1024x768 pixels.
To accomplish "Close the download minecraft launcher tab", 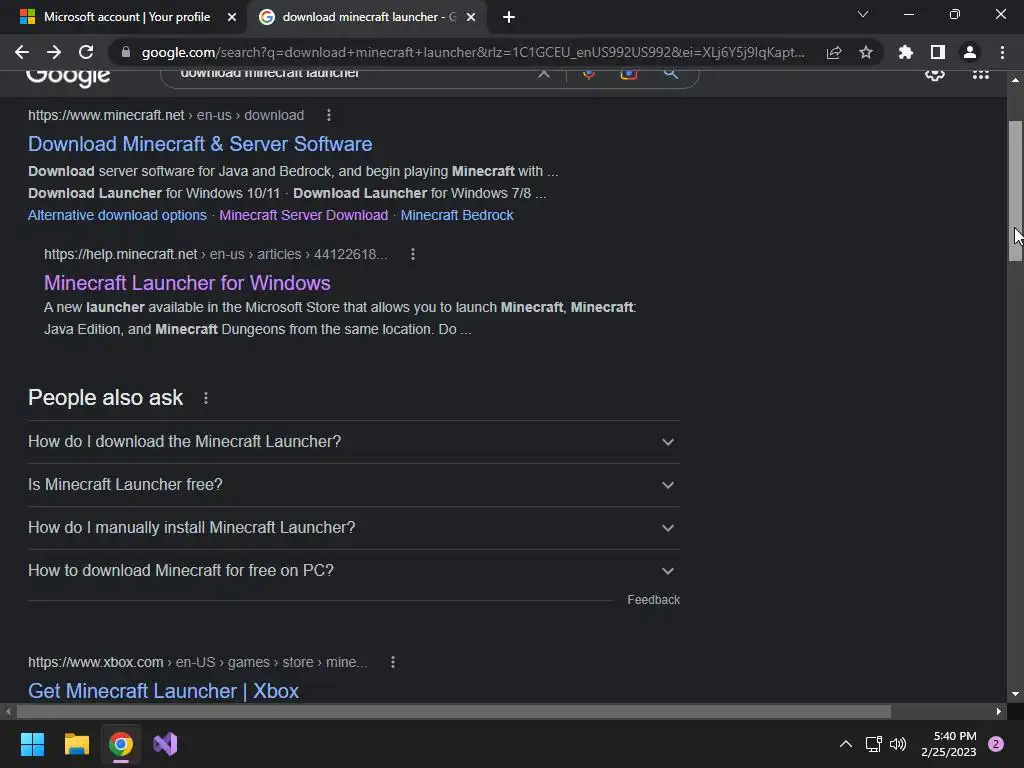I will (471, 17).
